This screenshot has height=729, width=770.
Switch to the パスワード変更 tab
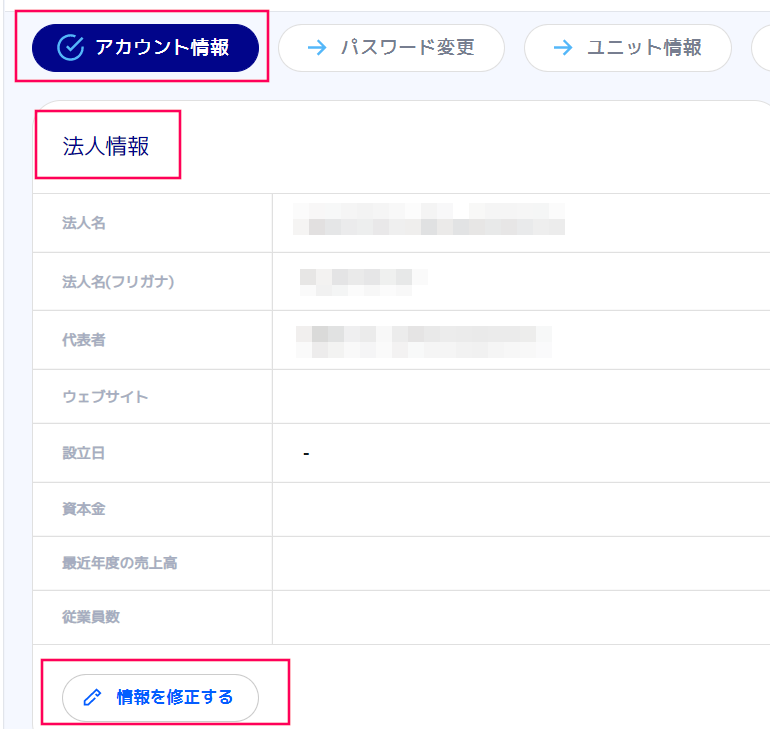point(391,48)
